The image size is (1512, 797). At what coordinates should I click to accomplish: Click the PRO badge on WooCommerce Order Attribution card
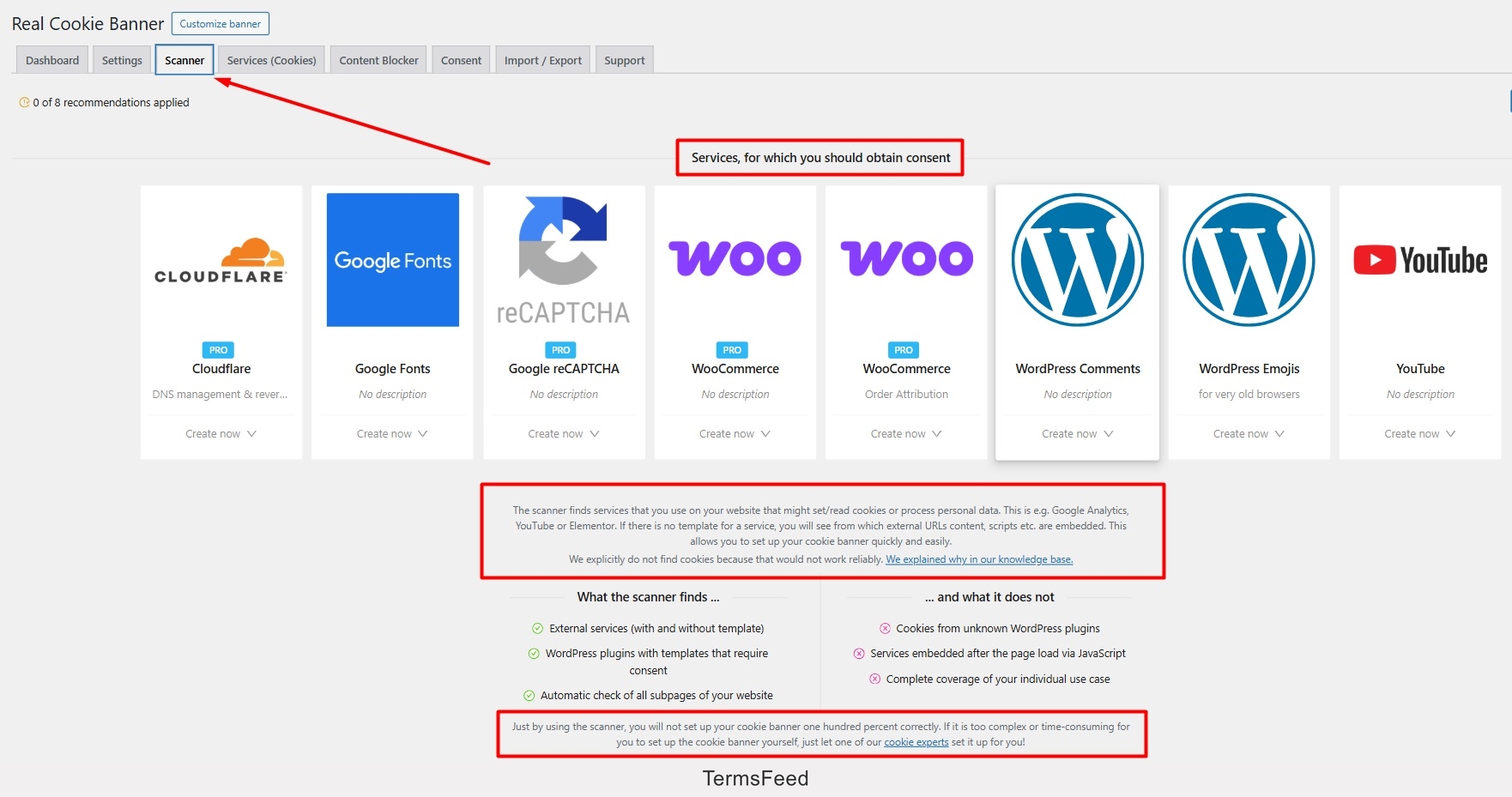tap(904, 350)
